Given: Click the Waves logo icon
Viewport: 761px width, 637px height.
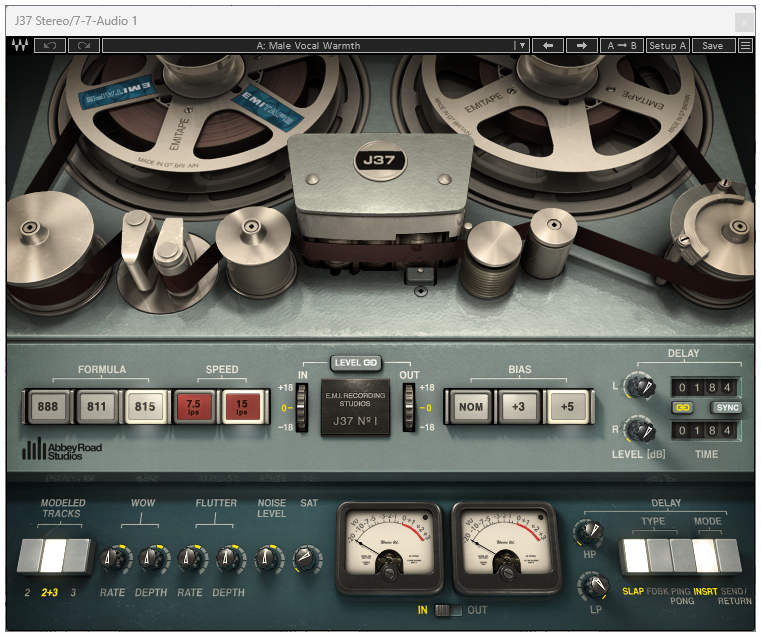Looking at the screenshot, I should coord(19,46).
